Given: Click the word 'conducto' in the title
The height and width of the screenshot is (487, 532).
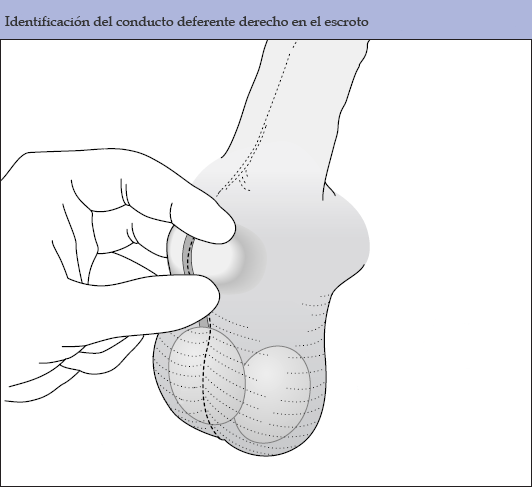Looking at the screenshot, I should click(145, 22).
